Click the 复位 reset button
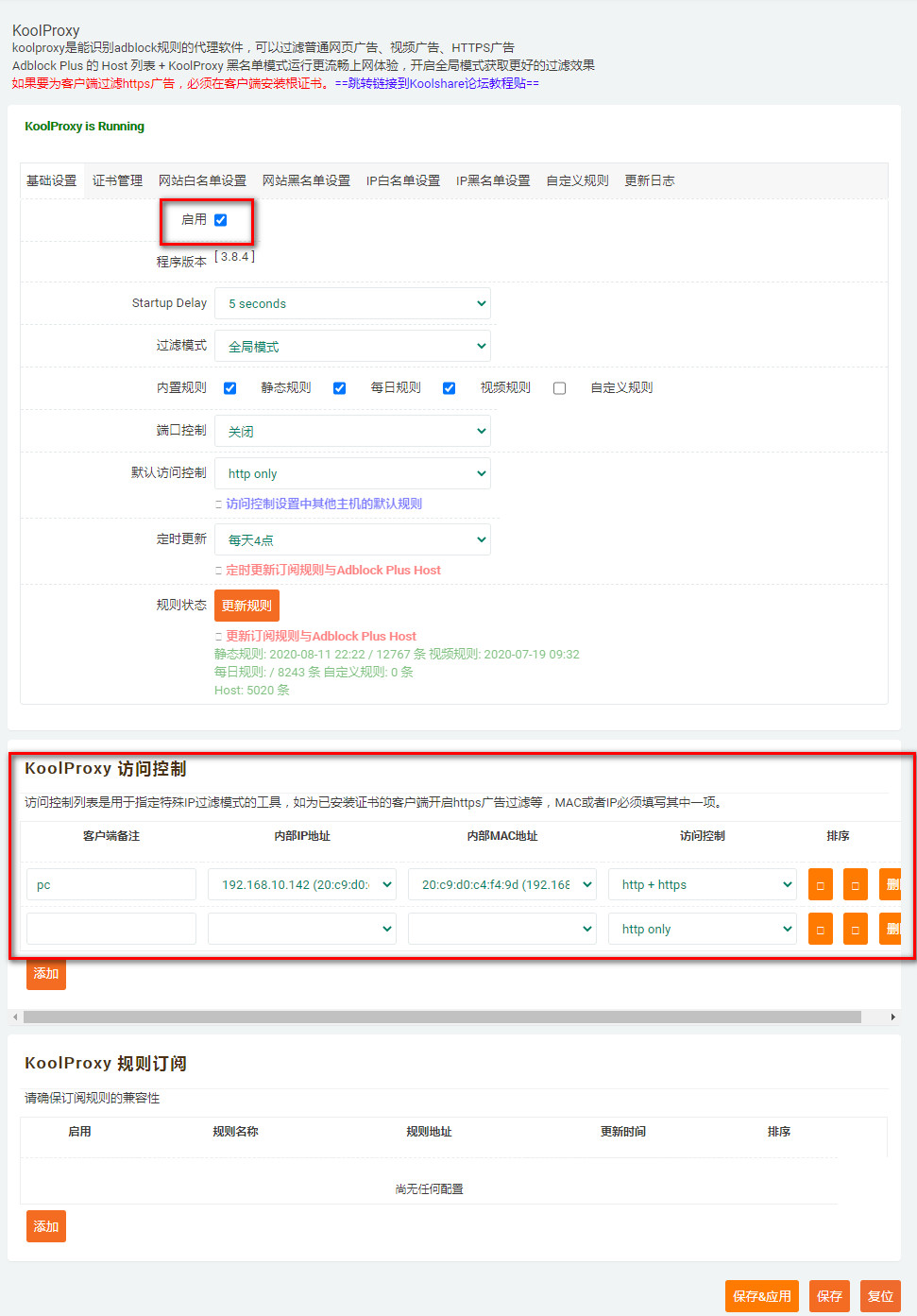The image size is (917, 1316). coord(880,1295)
